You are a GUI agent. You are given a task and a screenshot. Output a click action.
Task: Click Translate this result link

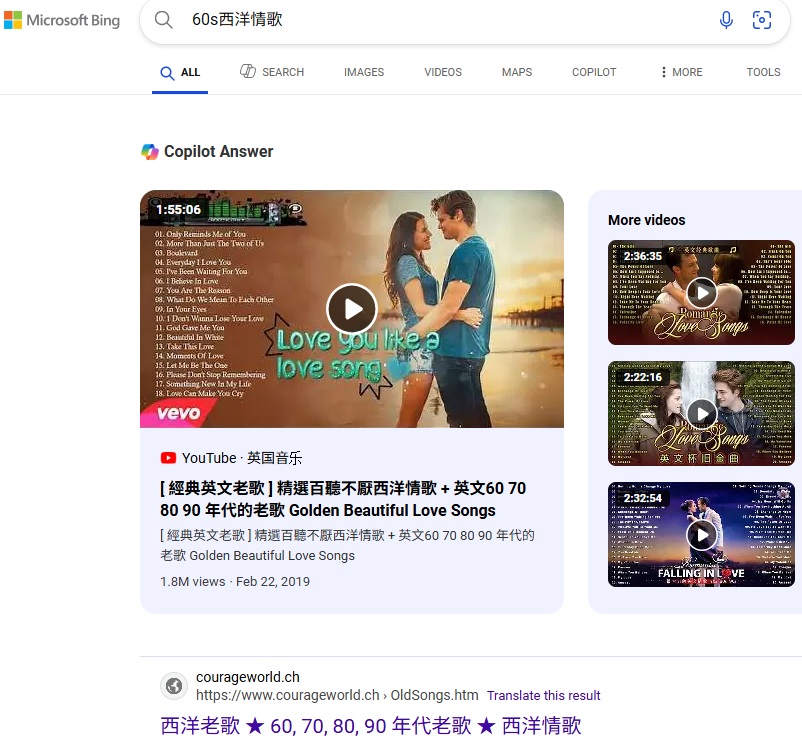point(543,695)
